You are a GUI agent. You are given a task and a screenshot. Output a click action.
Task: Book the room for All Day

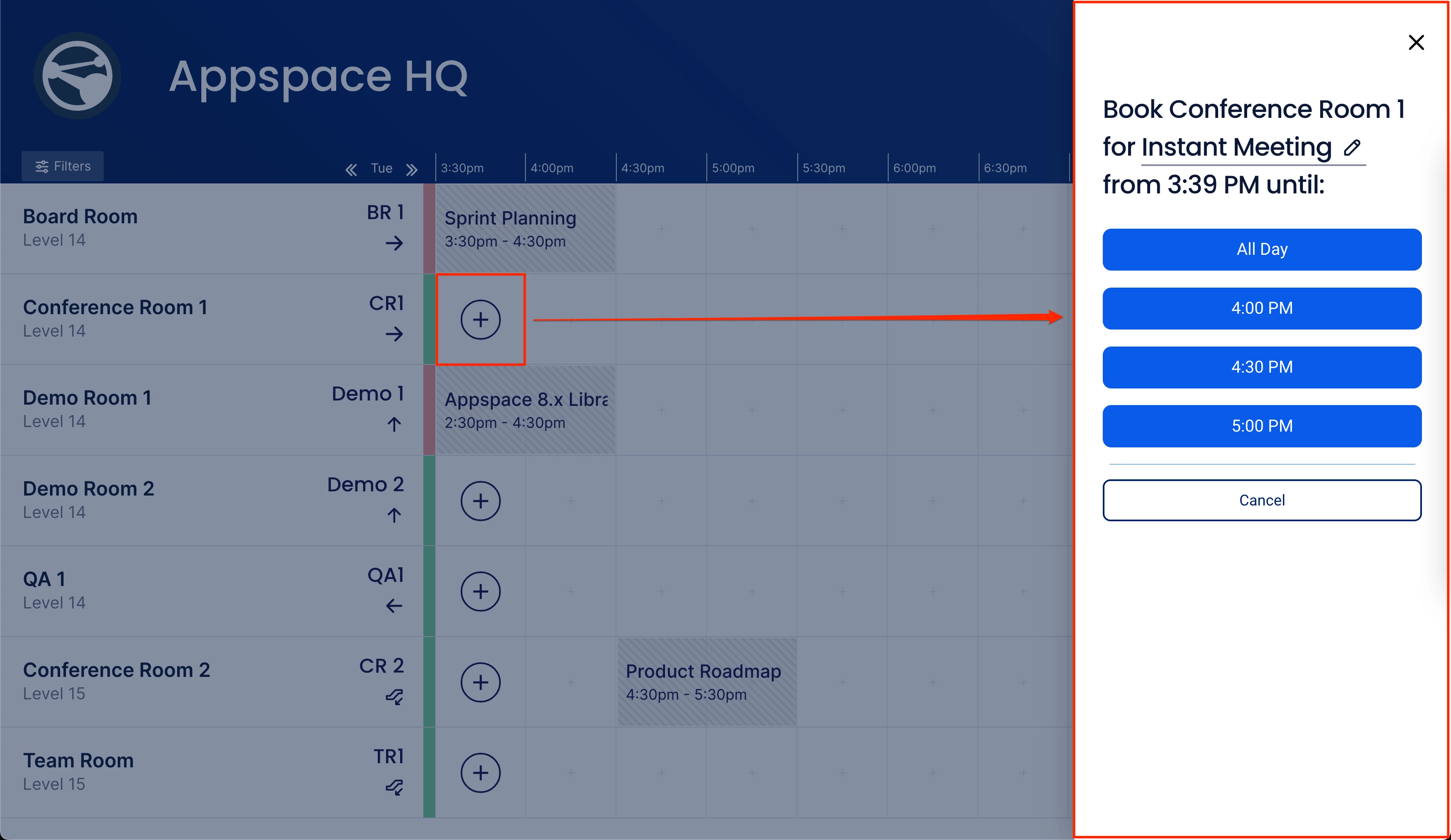pyautogui.click(x=1262, y=249)
